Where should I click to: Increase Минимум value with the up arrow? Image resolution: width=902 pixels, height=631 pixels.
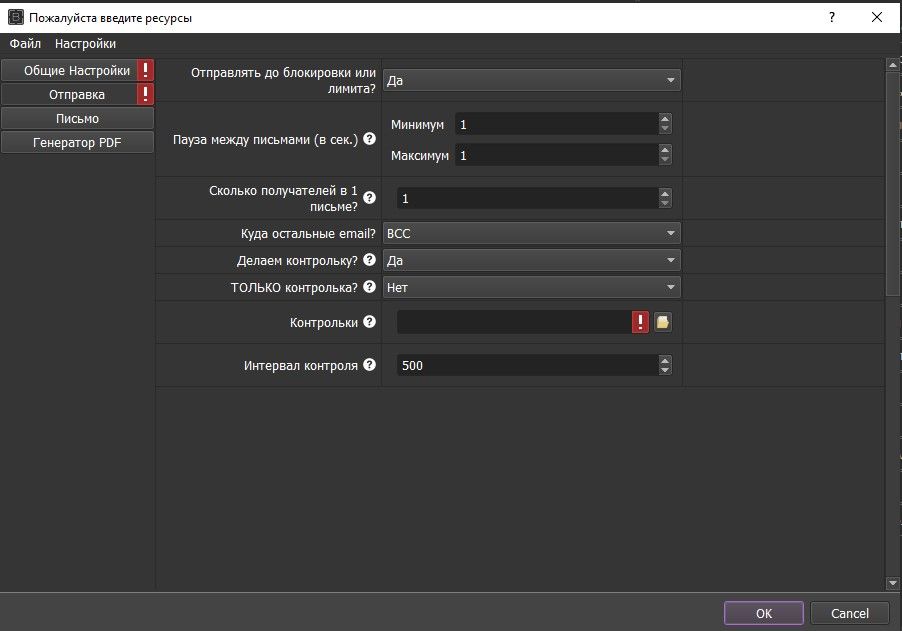click(665, 120)
